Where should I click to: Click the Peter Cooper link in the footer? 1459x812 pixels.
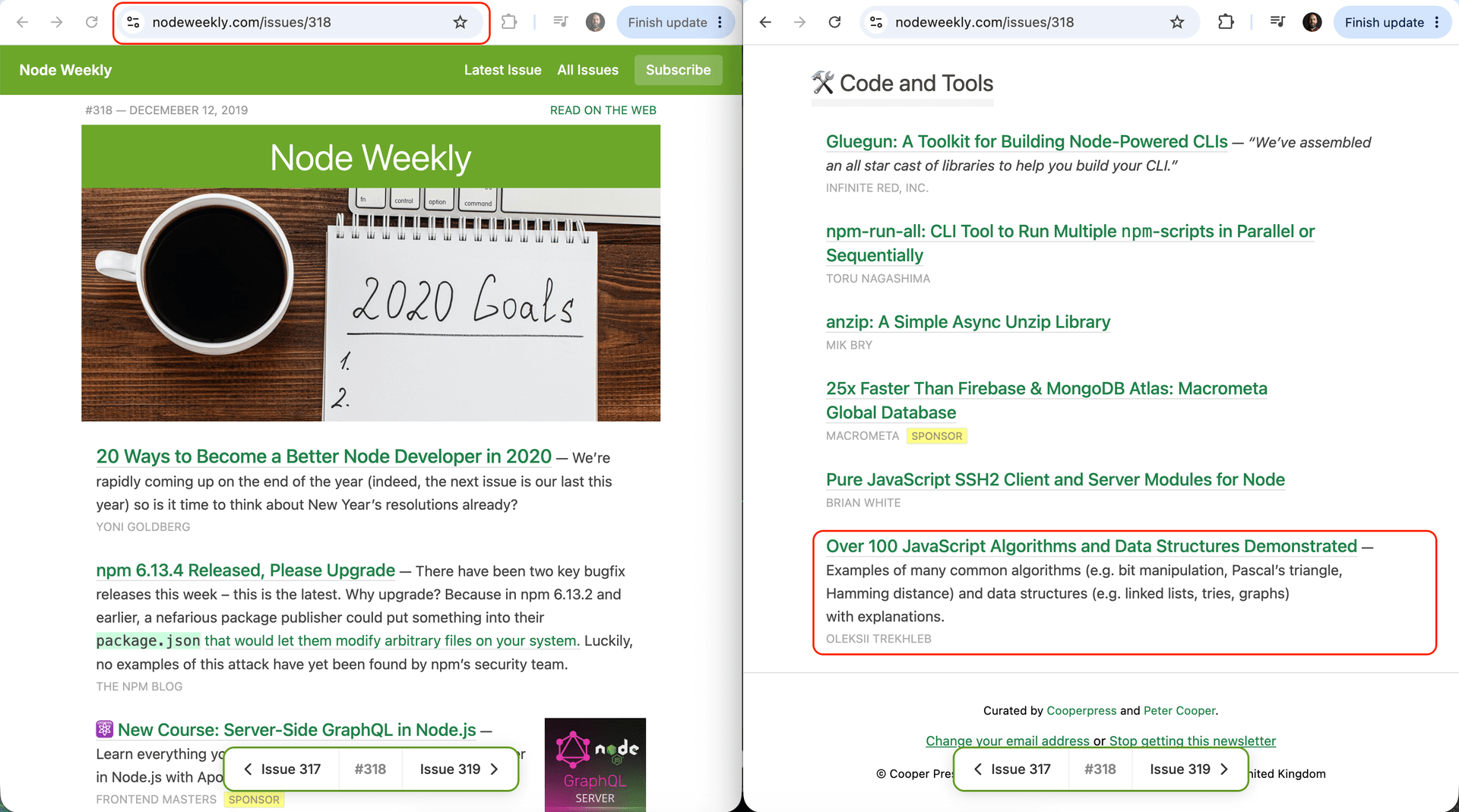point(1179,711)
